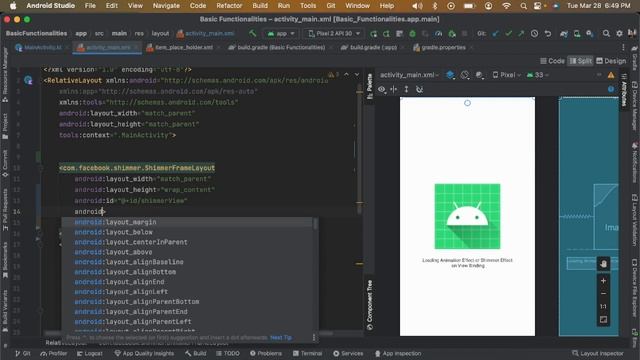Open App Quality Insights tool window
Viewport: 640px width, 360px height.
coord(144,353)
